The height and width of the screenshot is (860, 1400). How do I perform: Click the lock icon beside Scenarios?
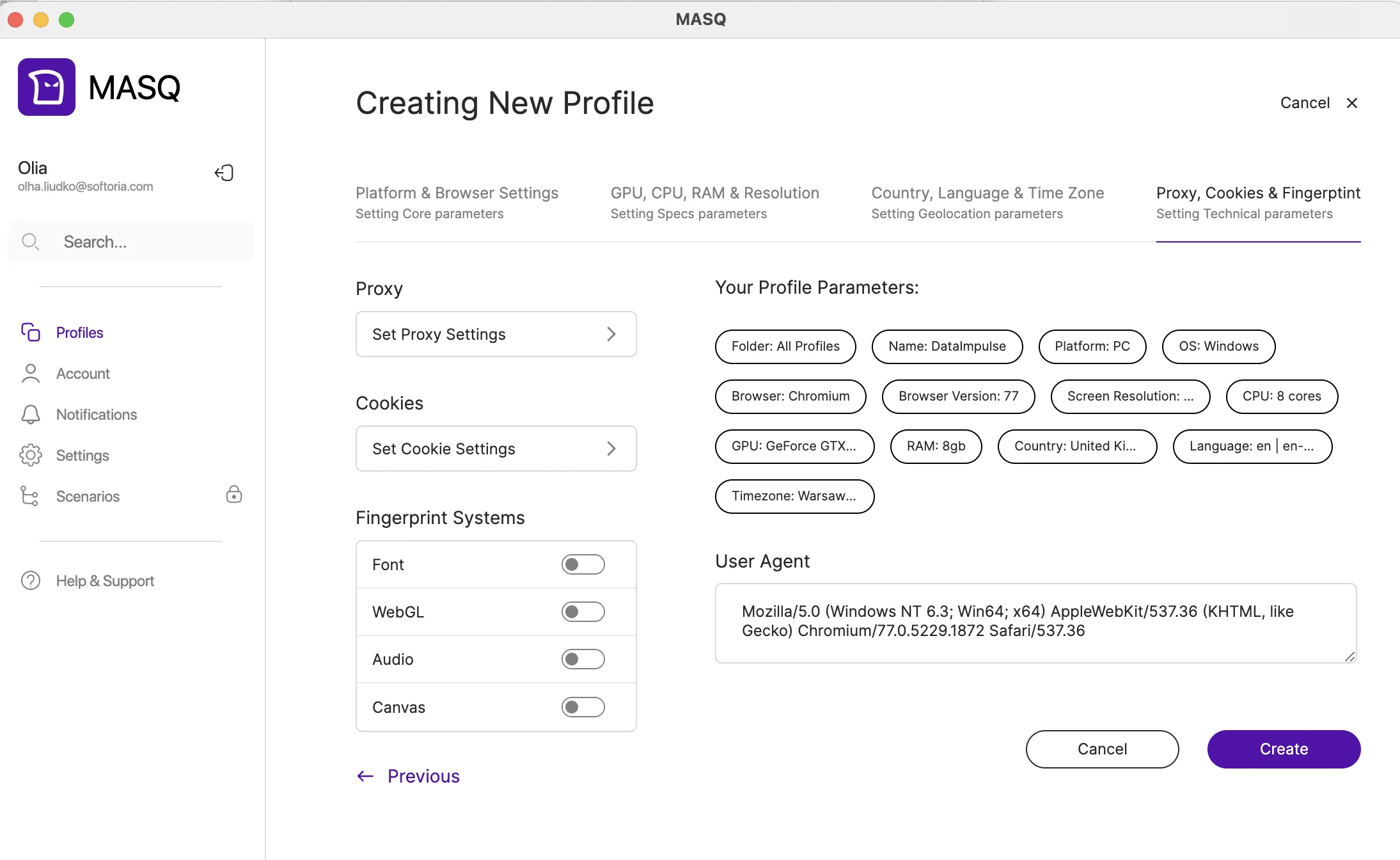234,494
